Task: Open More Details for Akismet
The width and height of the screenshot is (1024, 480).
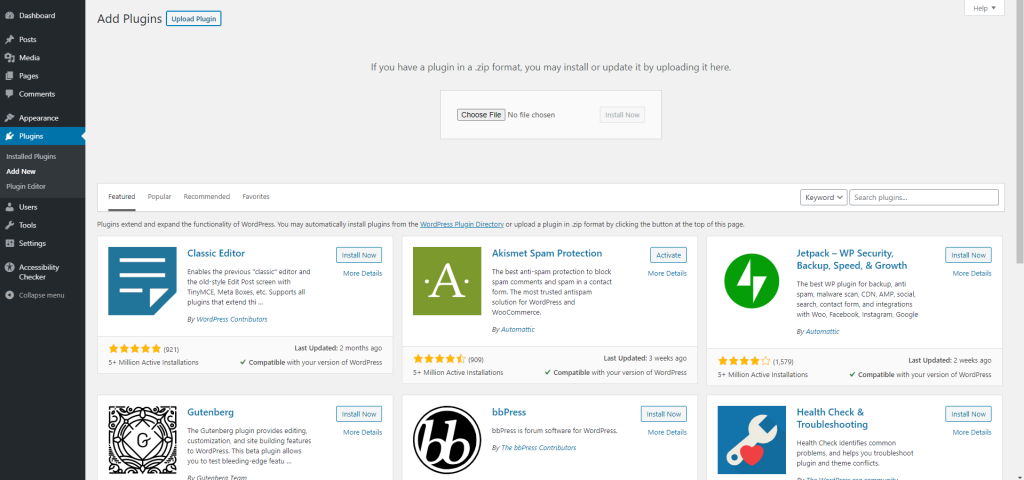Action: click(x=667, y=274)
